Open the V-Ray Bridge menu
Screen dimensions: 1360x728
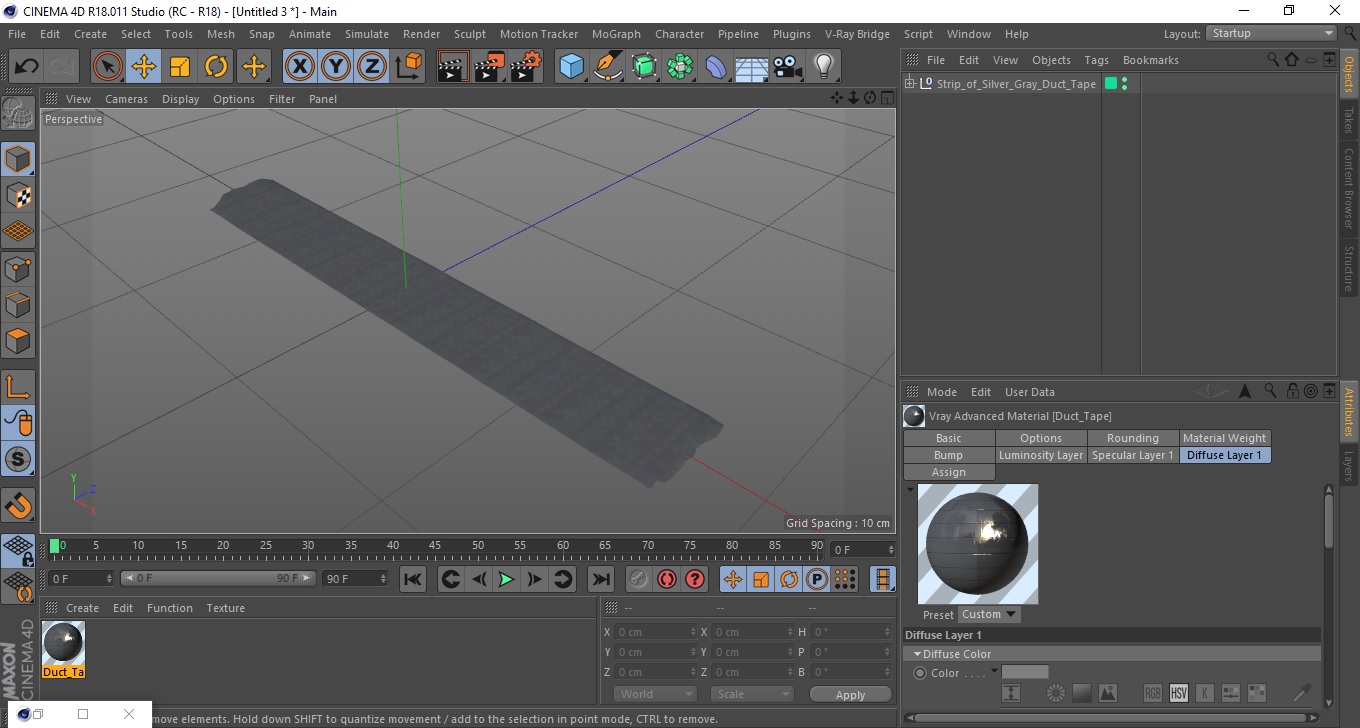pos(857,34)
